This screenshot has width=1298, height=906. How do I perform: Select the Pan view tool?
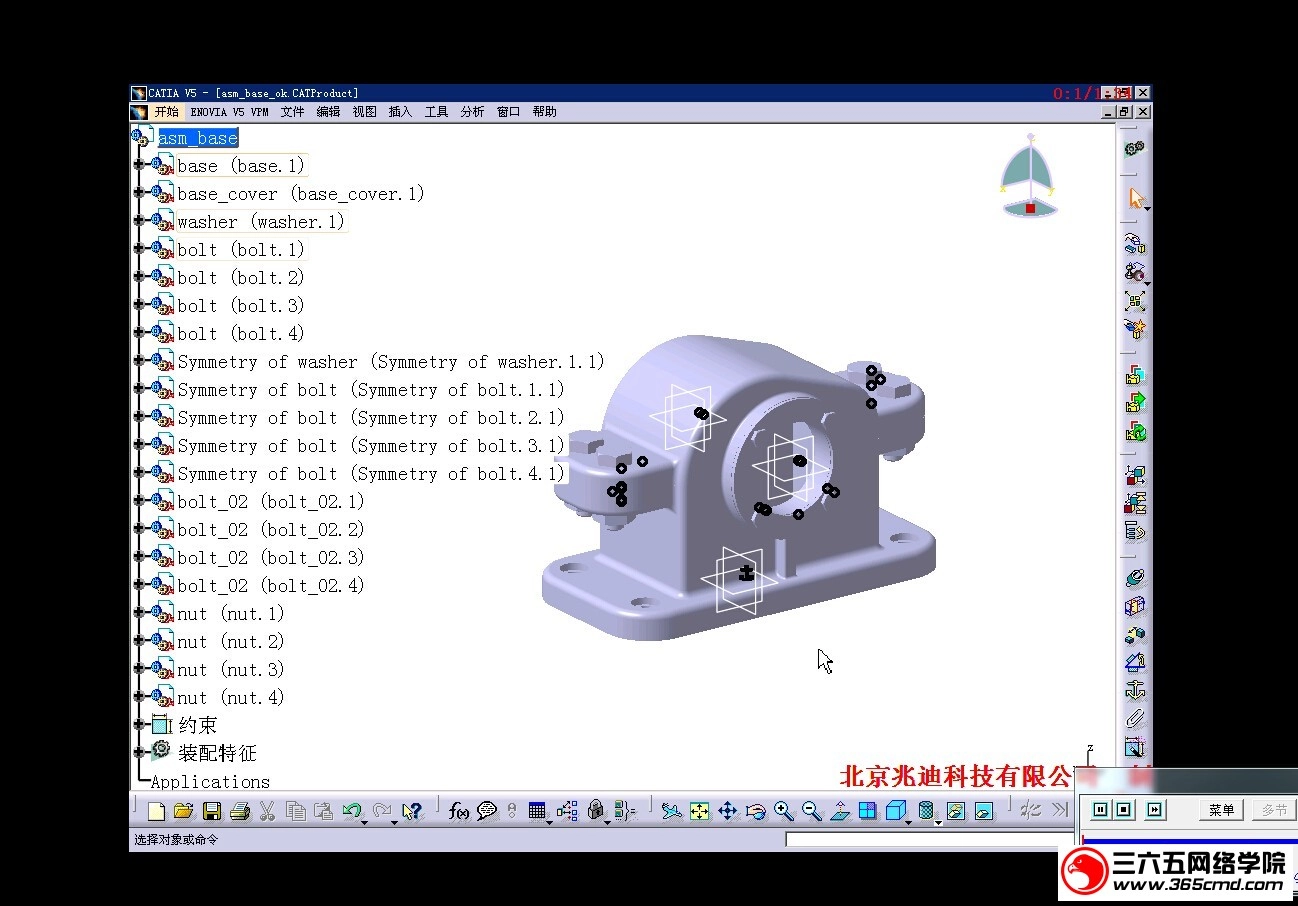[x=728, y=811]
